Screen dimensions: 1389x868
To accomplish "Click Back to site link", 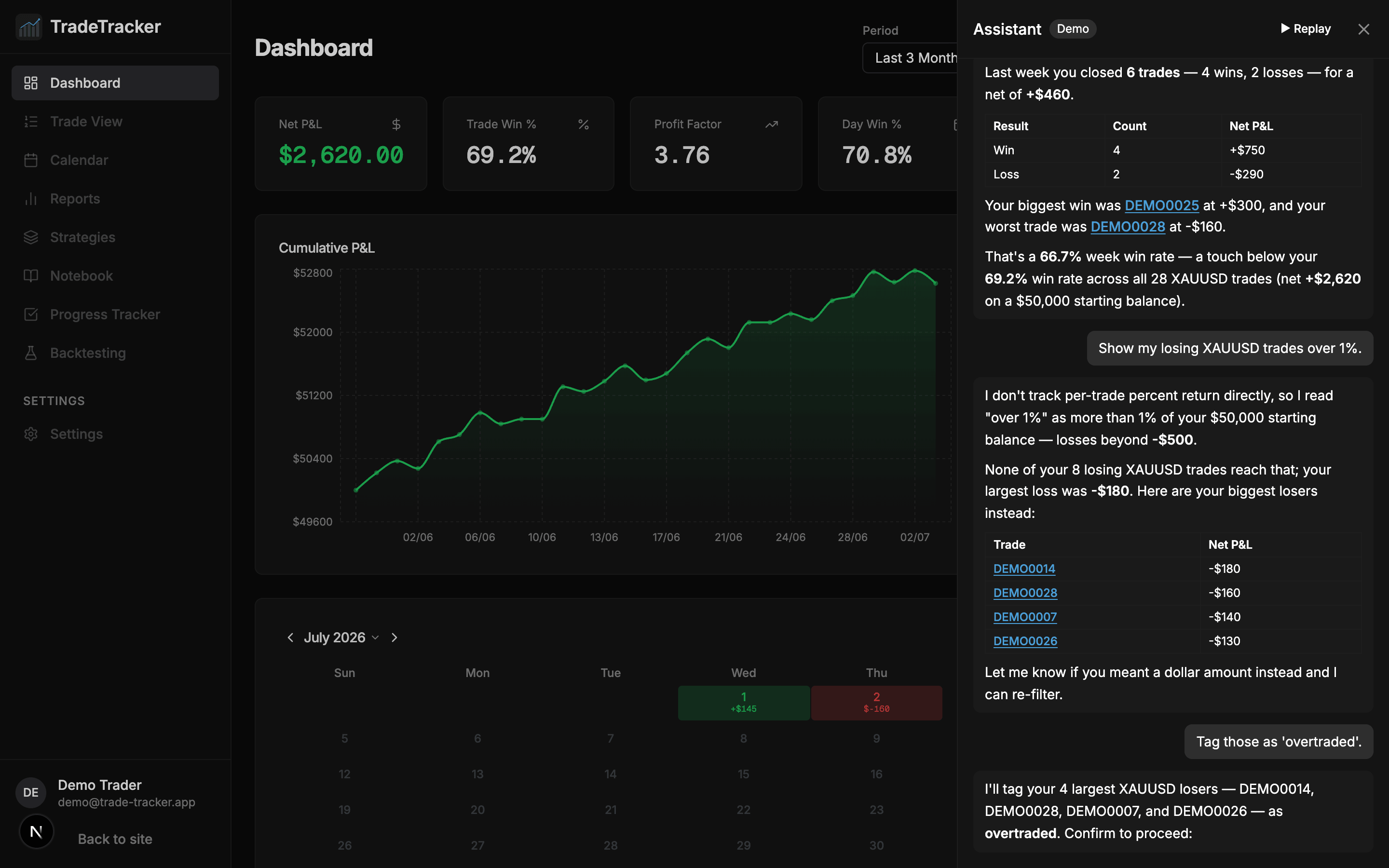I will coord(115,839).
